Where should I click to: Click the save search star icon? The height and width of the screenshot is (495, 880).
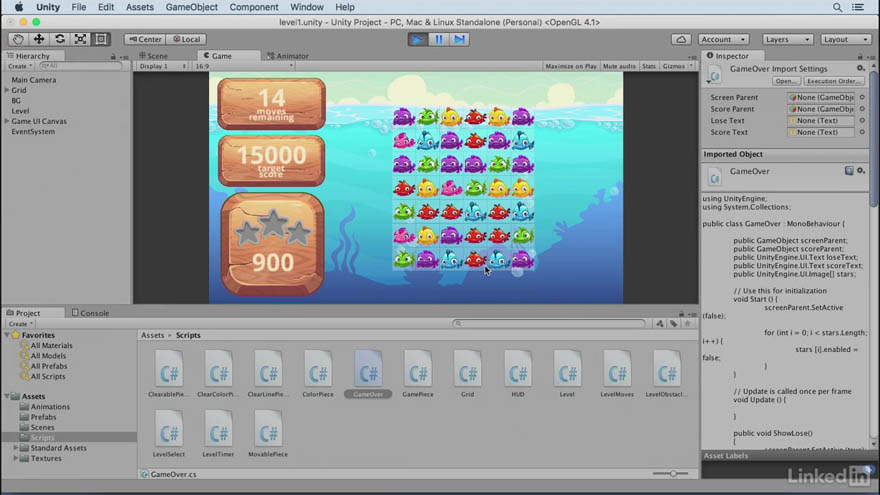click(688, 323)
